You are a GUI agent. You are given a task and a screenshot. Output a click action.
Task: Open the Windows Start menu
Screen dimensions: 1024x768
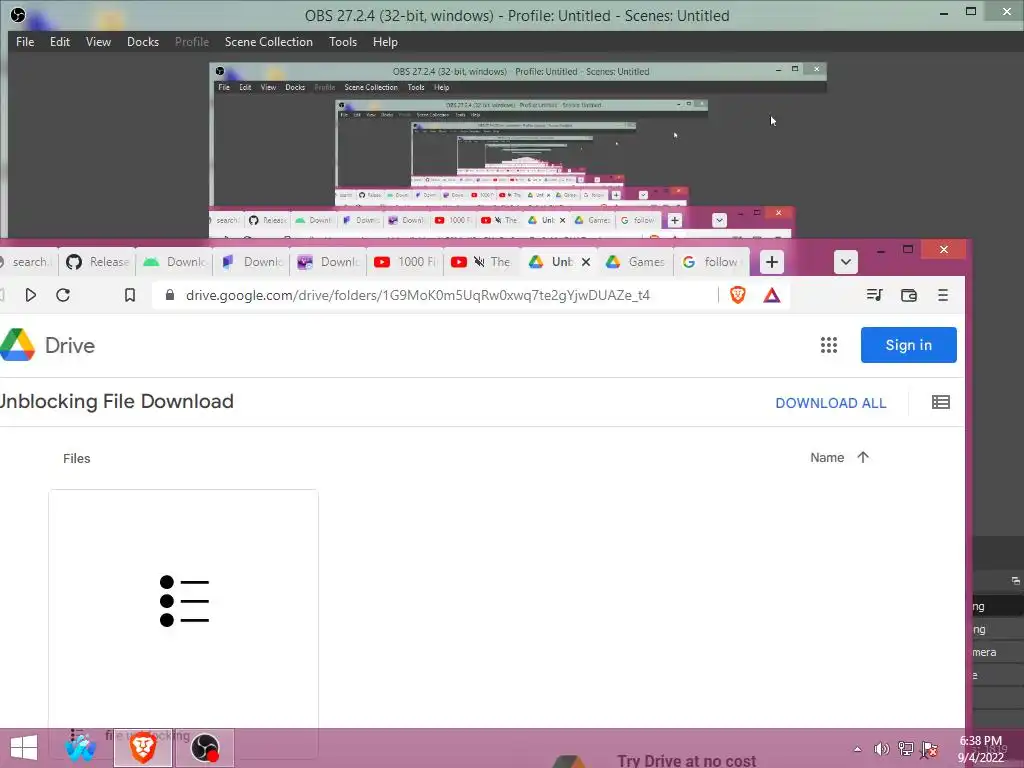(x=24, y=748)
